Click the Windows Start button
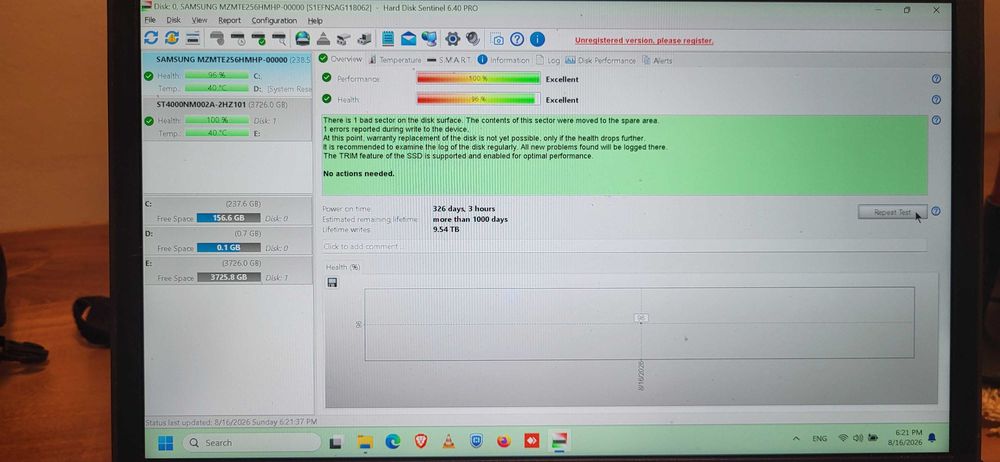 click(x=165, y=442)
